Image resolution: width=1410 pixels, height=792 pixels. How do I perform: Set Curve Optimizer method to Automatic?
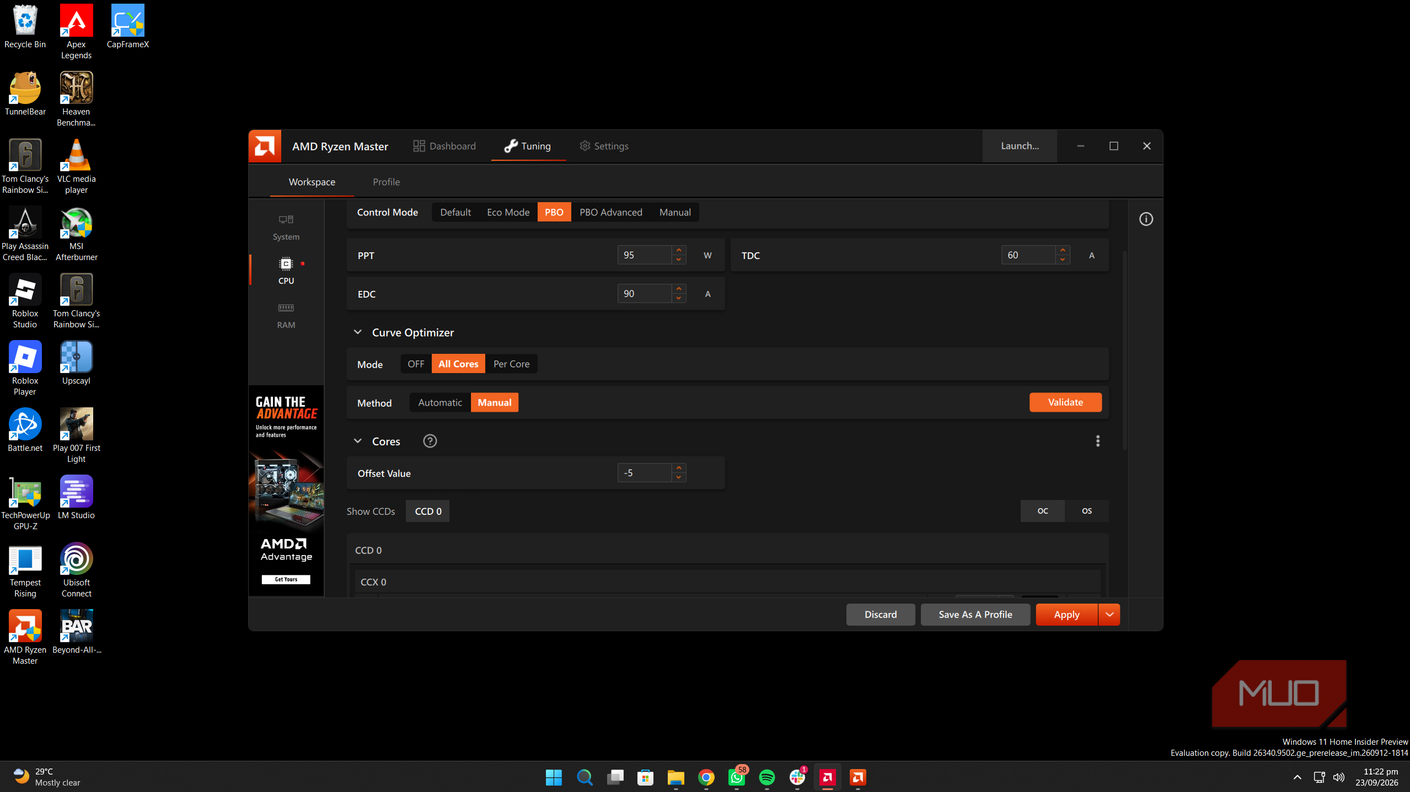click(x=440, y=402)
